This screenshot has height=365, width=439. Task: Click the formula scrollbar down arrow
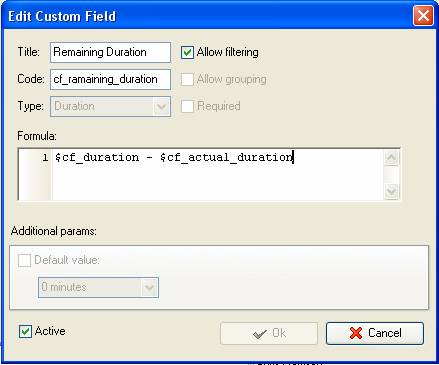click(391, 191)
